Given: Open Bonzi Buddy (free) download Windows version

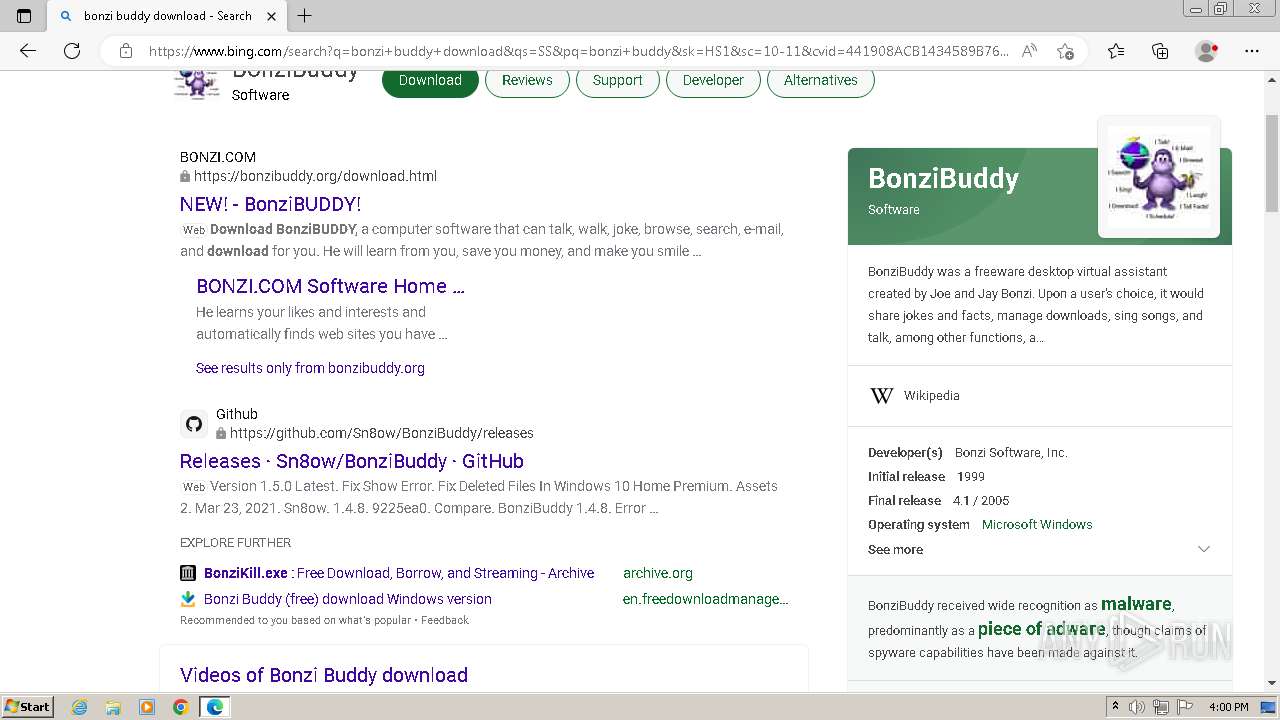Looking at the screenshot, I should coord(348,599).
